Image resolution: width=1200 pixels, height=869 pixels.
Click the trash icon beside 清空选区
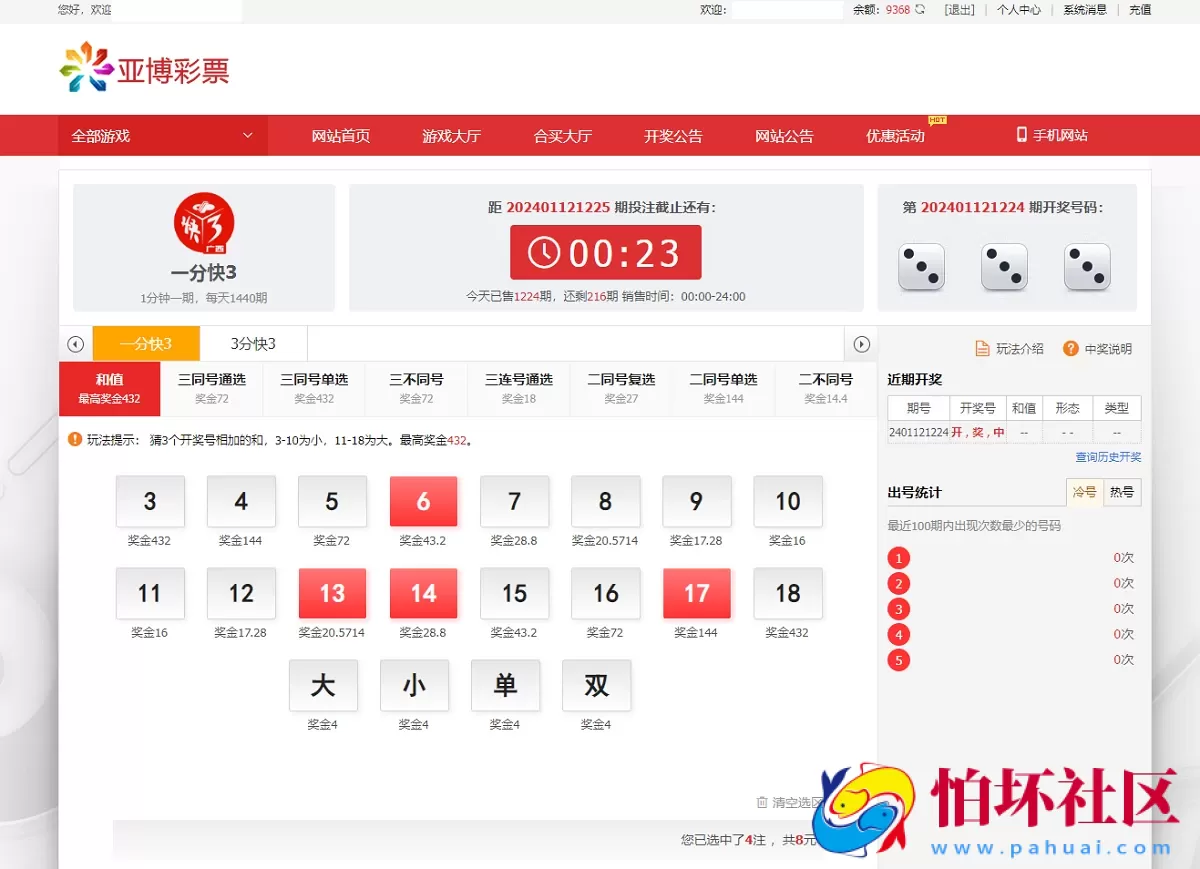coord(761,802)
